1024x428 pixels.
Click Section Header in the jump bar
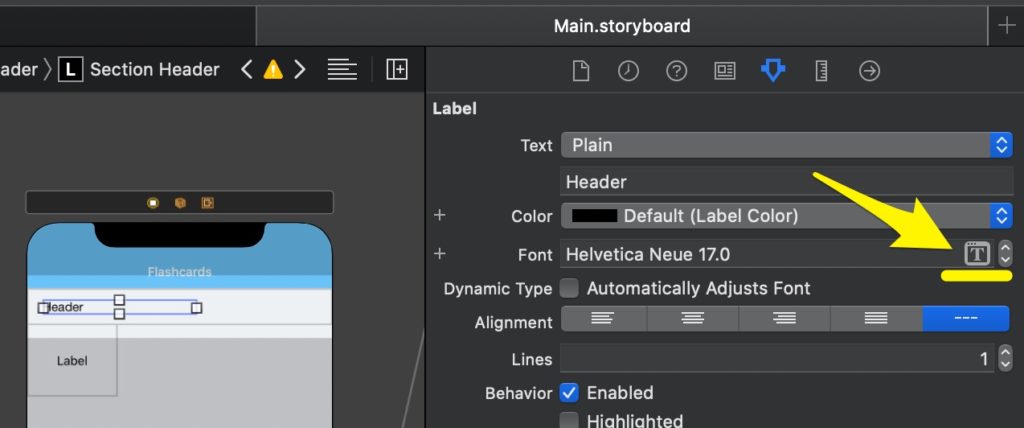click(x=154, y=69)
